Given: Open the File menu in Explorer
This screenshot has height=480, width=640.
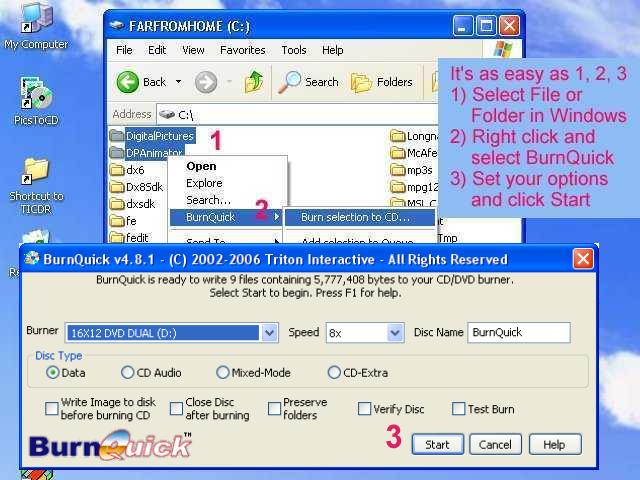Looking at the screenshot, I should [x=124, y=50].
